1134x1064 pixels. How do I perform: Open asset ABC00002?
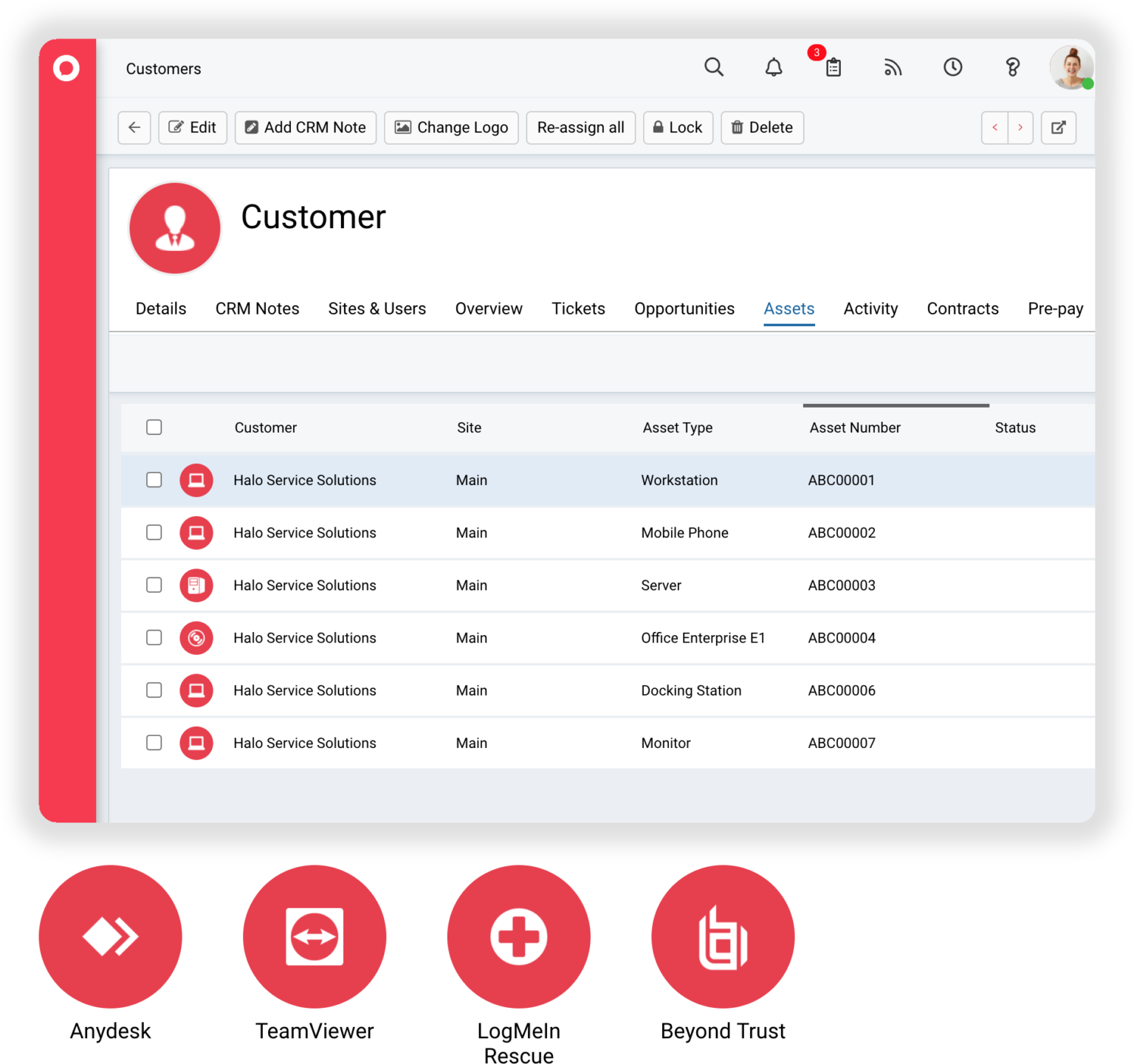(x=842, y=532)
